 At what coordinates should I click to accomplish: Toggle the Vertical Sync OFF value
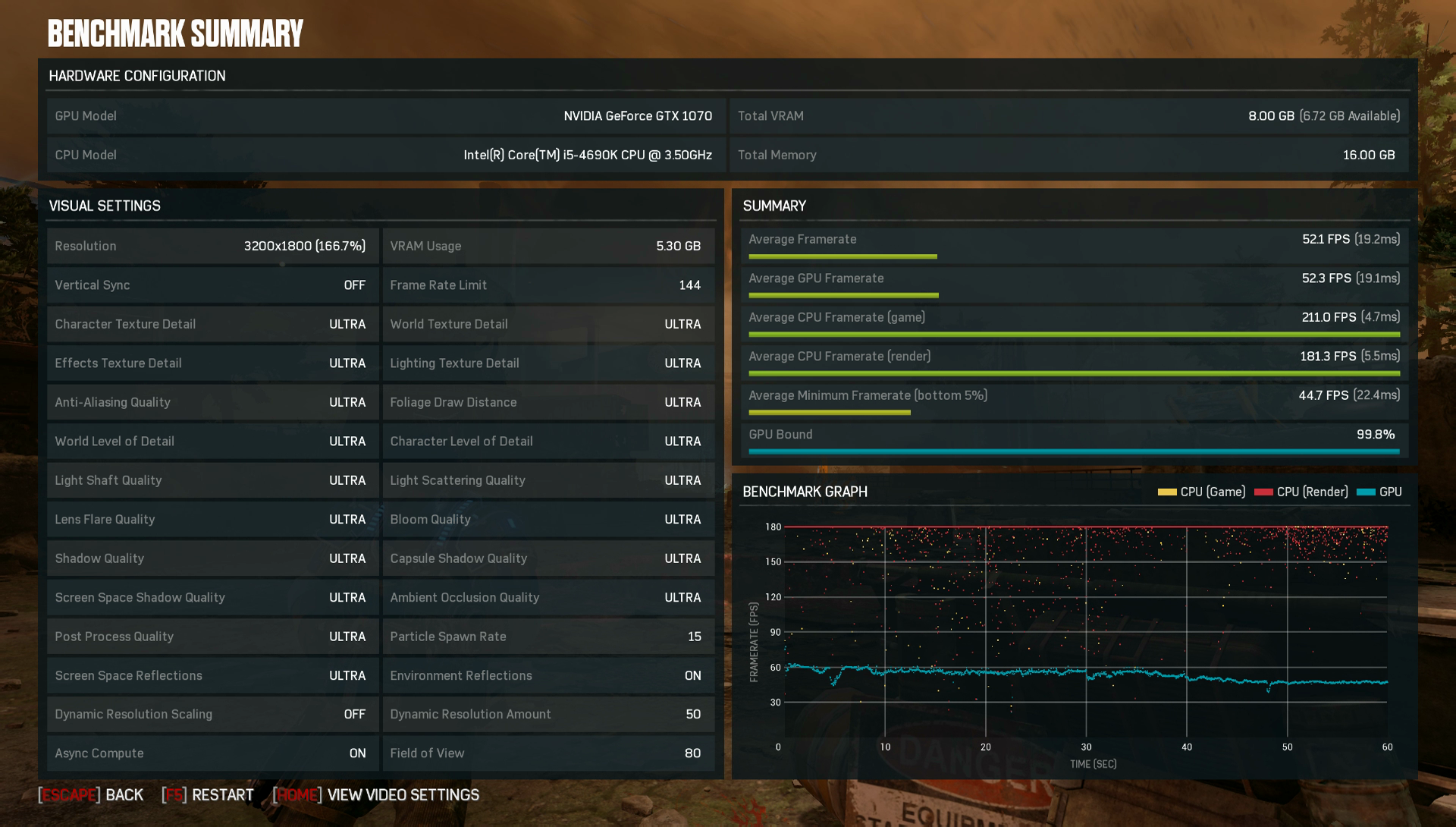354,285
